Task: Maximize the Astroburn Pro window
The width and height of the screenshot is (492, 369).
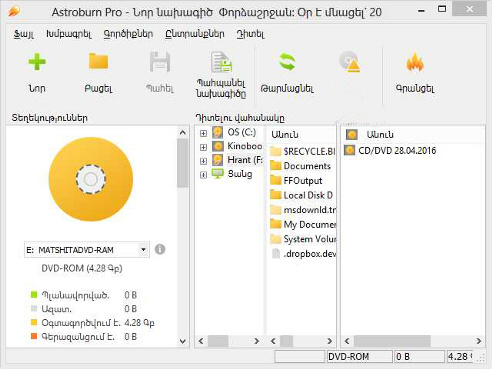Action: tap(442, 9)
